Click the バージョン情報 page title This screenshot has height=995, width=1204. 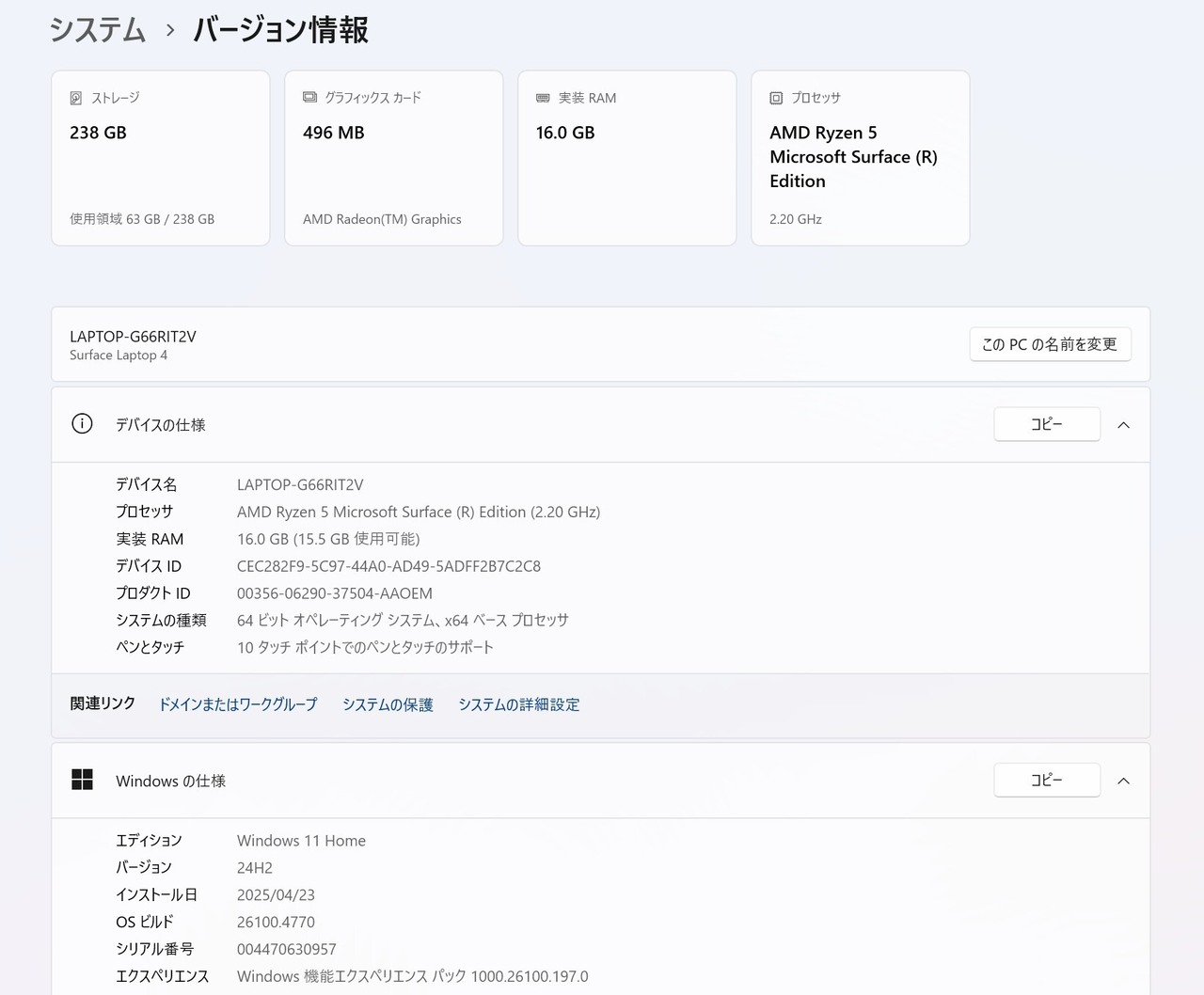280,30
